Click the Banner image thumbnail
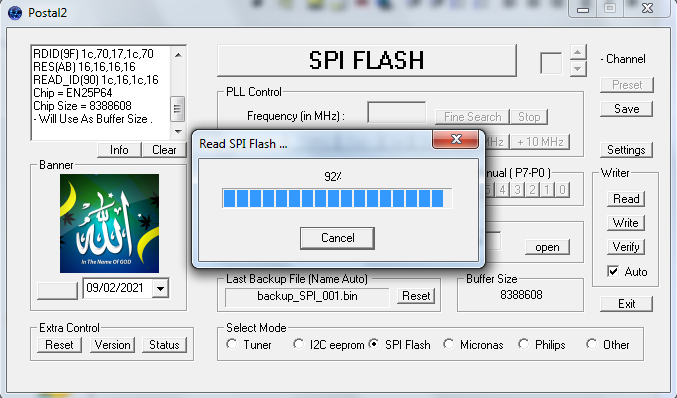 click(x=109, y=223)
